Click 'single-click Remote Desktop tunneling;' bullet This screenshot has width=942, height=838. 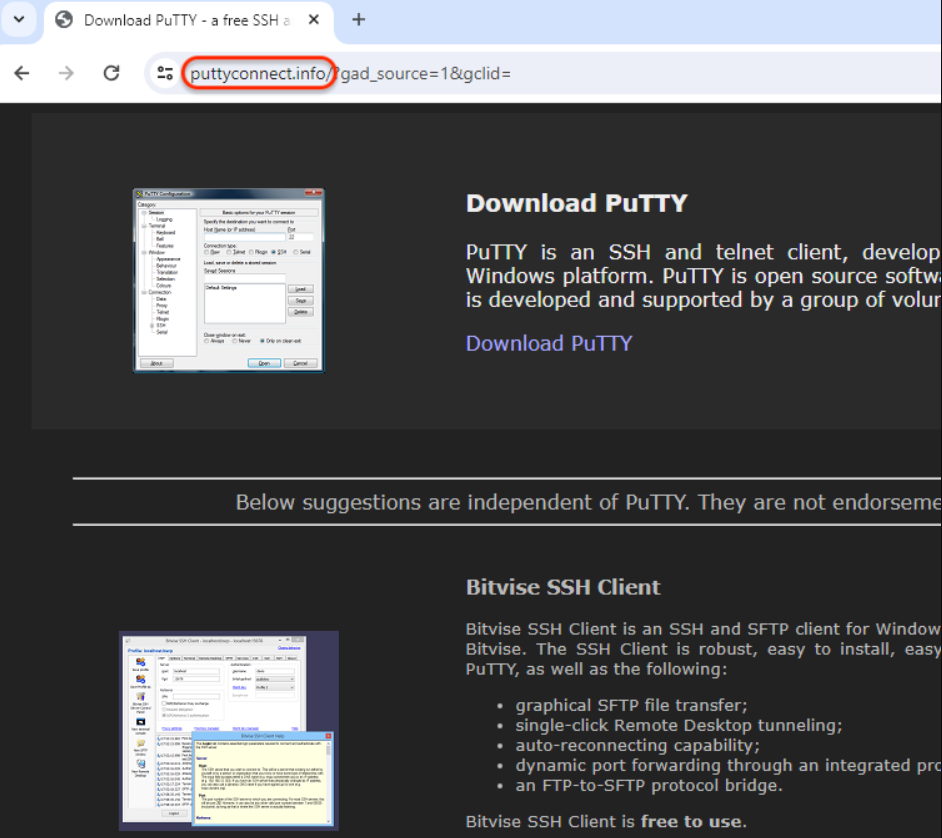[x=678, y=725]
